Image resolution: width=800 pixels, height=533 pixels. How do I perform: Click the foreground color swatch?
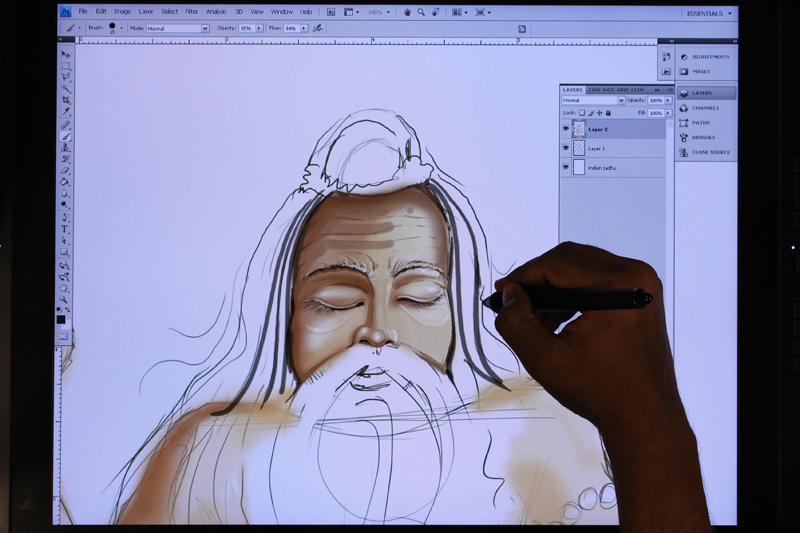pos(61,319)
